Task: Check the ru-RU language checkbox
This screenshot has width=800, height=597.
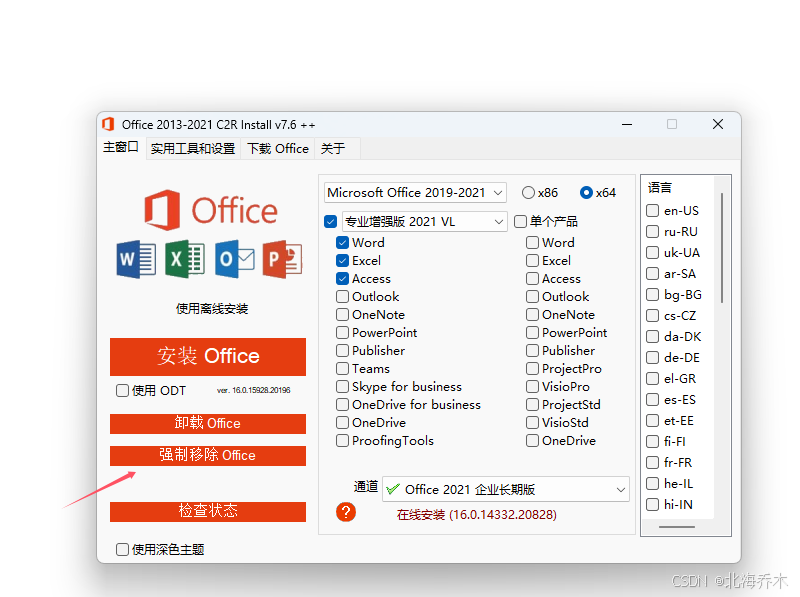Action: pyautogui.click(x=653, y=232)
